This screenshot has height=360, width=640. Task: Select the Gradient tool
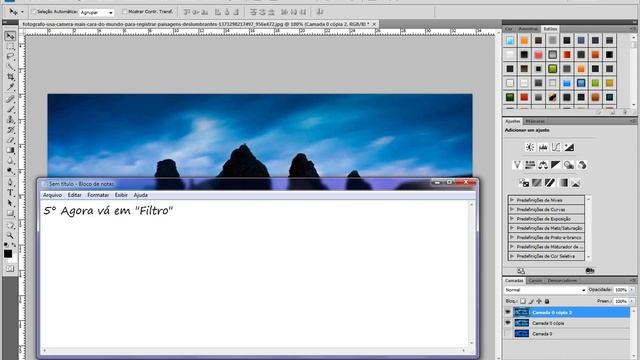(10, 150)
